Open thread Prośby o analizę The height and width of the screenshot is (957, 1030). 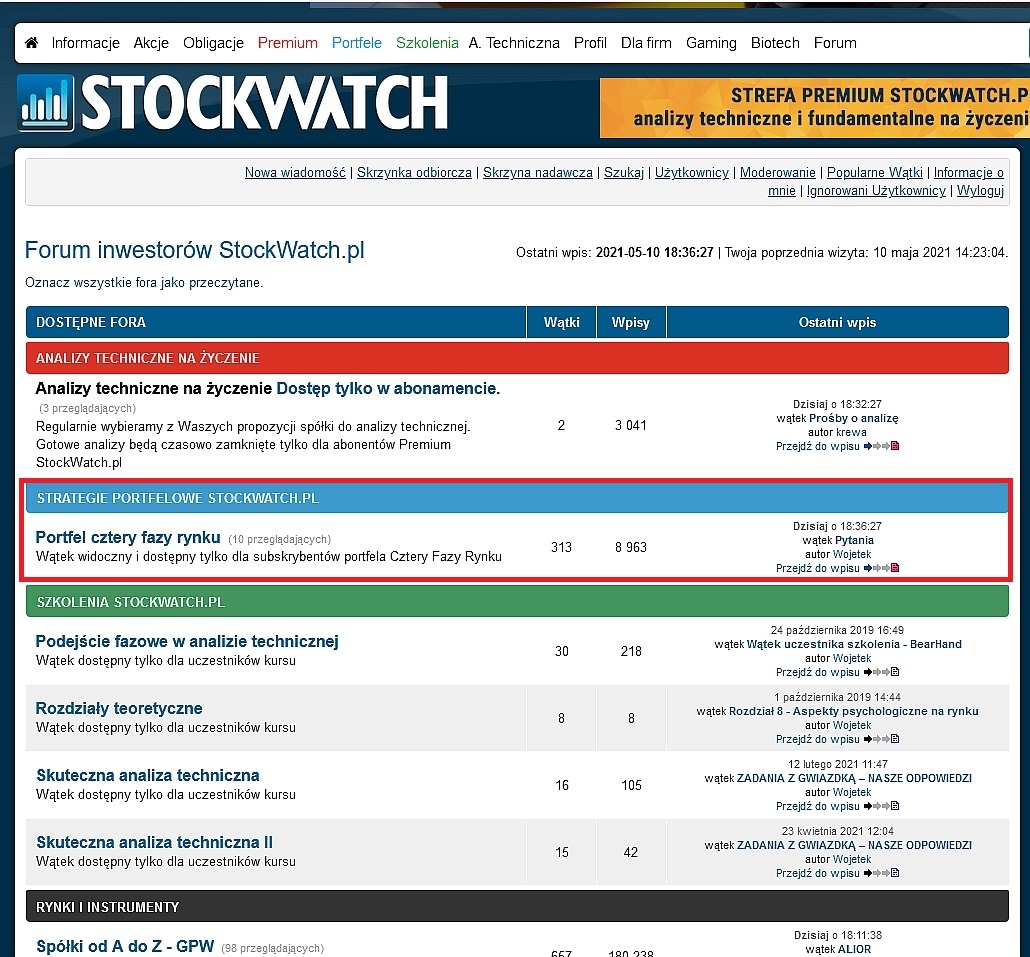pos(853,418)
